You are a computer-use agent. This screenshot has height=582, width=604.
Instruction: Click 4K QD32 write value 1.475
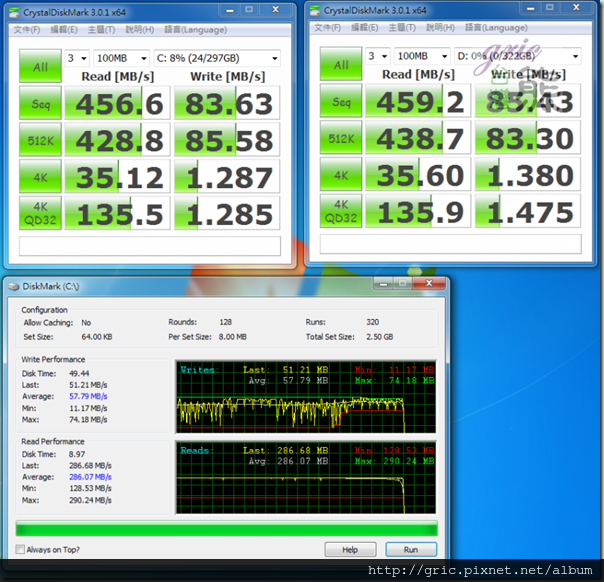[528, 211]
